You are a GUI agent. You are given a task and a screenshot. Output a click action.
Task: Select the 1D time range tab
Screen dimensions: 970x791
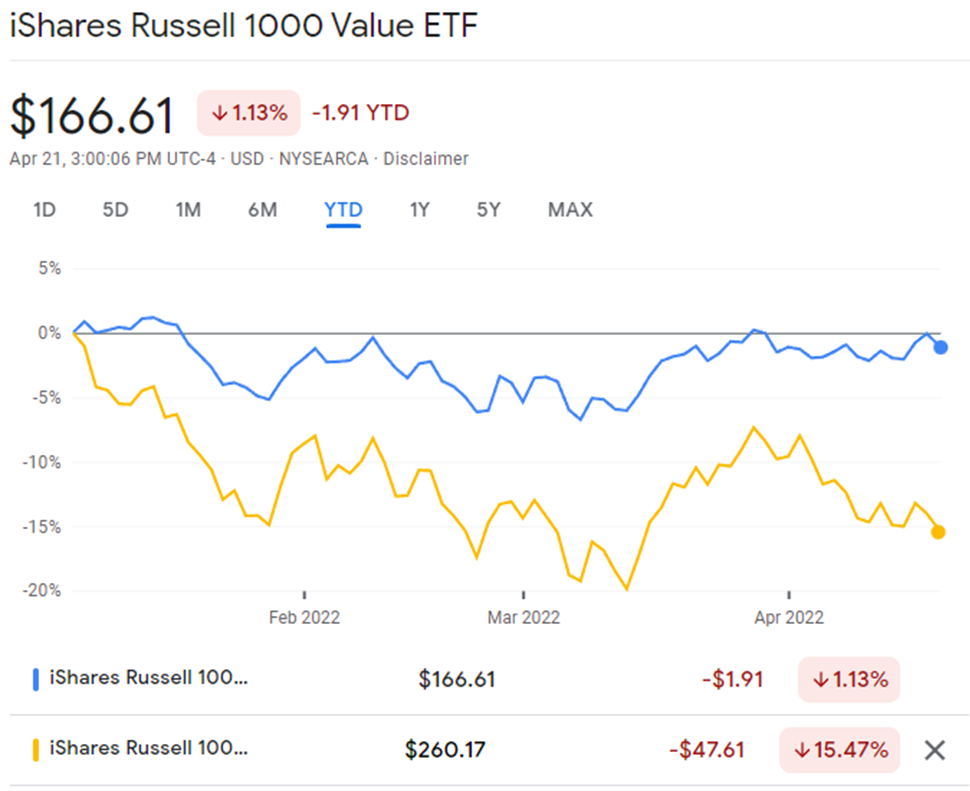44,210
